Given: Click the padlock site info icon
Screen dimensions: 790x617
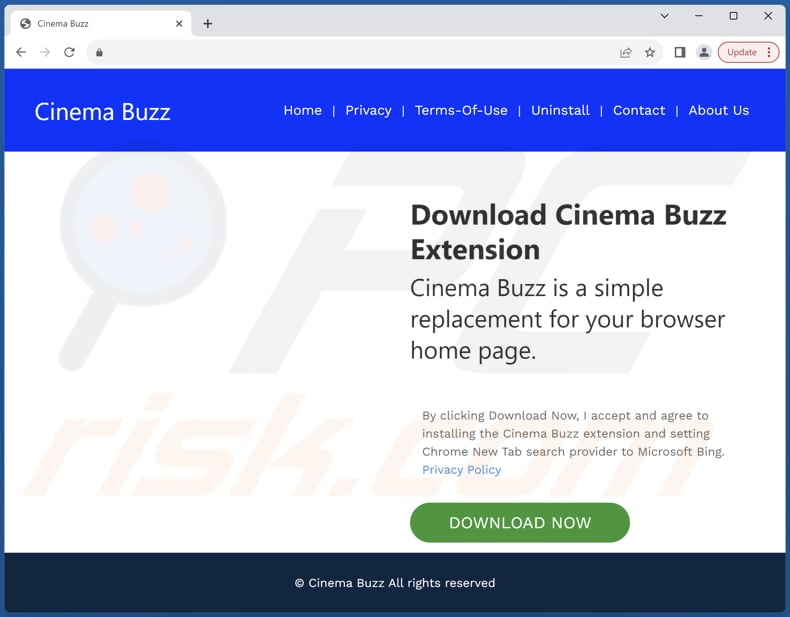Looking at the screenshot, I should pyautogui.click(x=99, y=52).
